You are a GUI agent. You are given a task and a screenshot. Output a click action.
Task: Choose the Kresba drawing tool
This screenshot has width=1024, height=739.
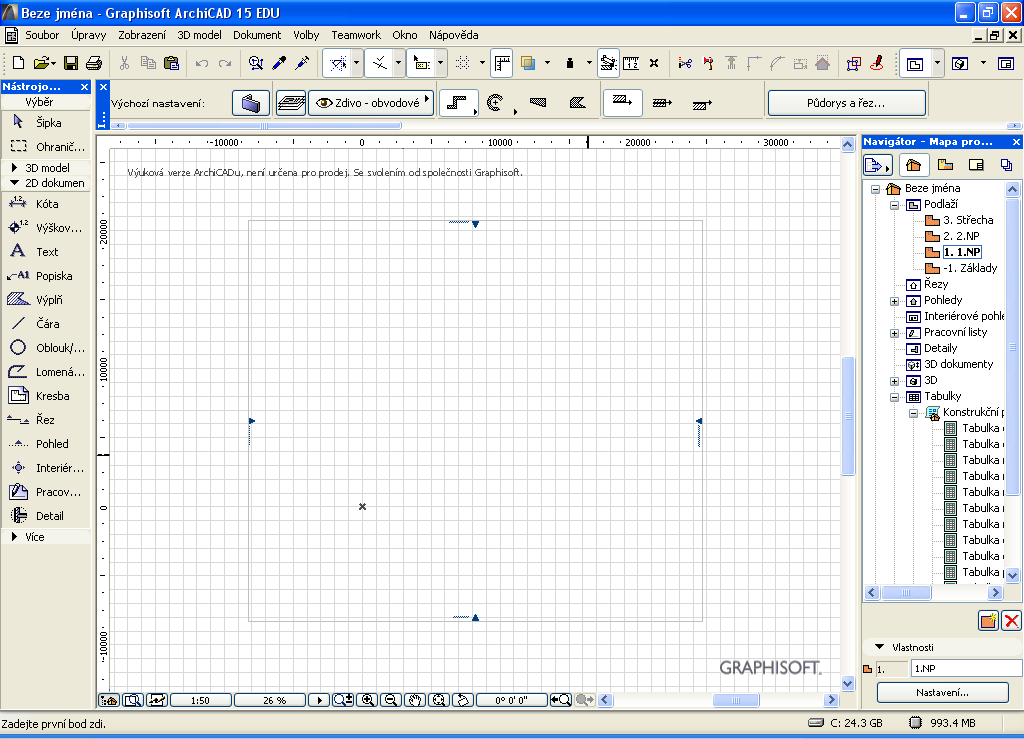46,396
